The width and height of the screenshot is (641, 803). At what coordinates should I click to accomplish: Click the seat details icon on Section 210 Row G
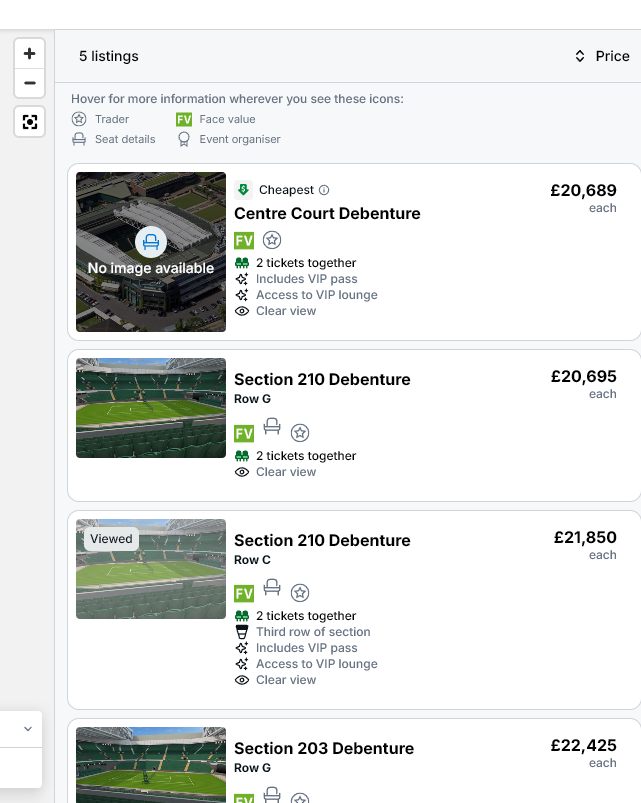tap(272, 427)
